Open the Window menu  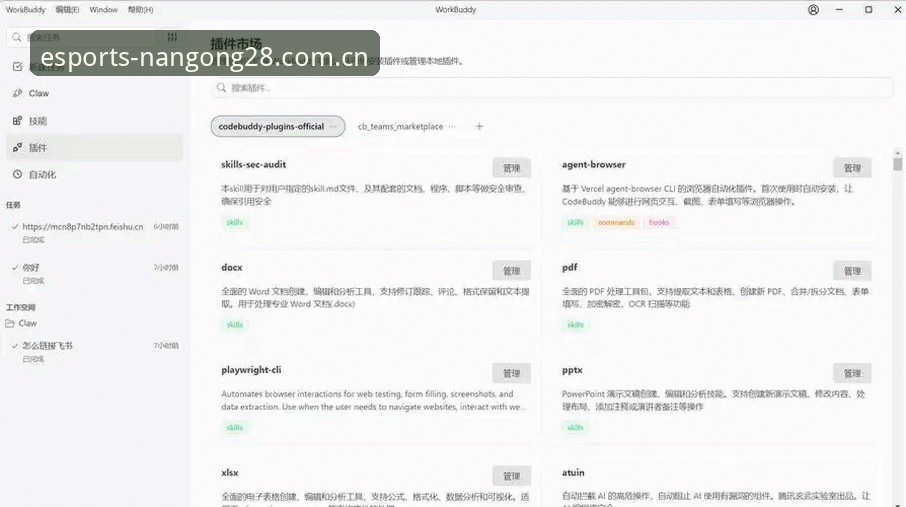coord(103,10)
